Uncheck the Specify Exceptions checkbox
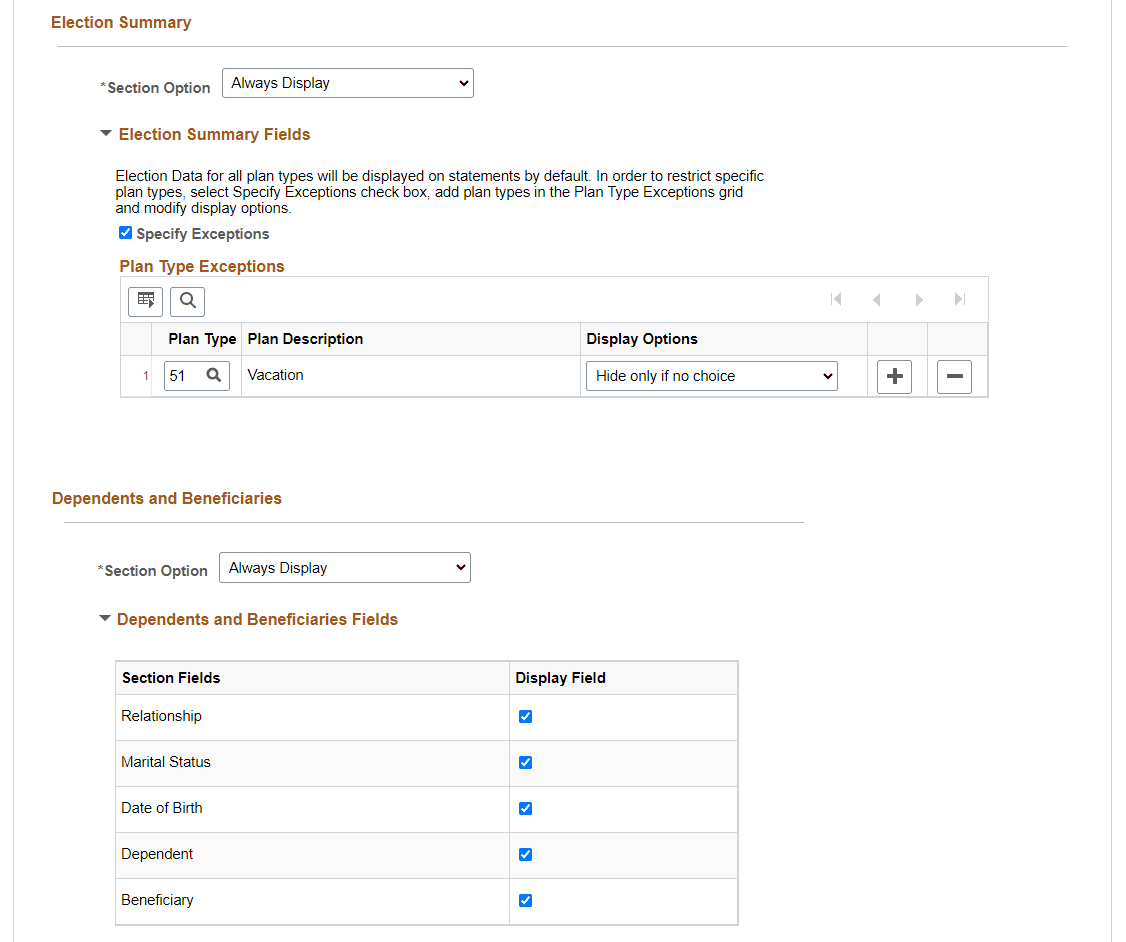This screenshot has height=942, width=1126. [x=125, y=233]
